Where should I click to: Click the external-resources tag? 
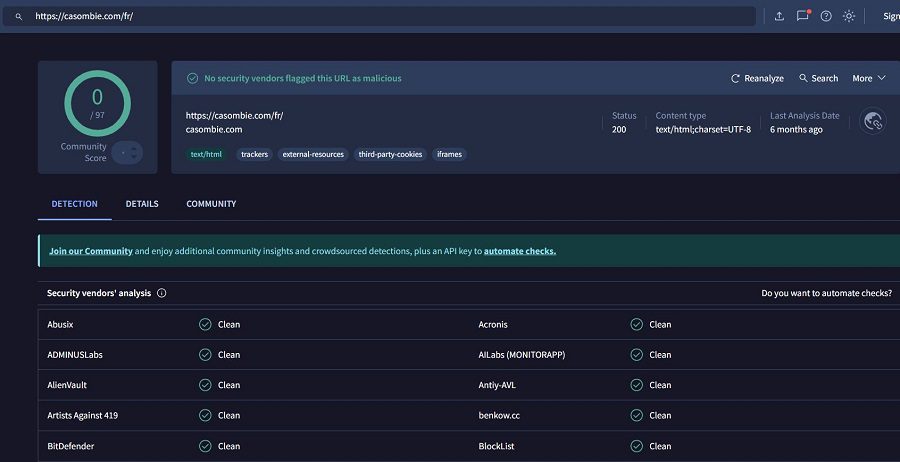click(313, 154)
